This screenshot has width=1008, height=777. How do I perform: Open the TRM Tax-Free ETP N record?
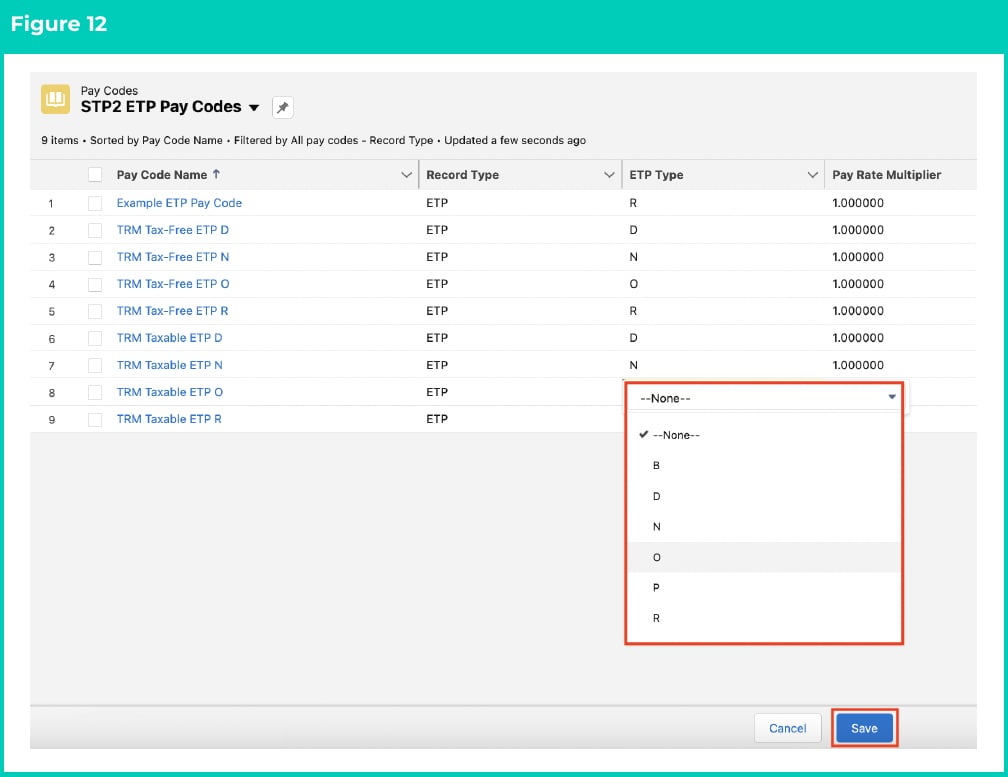pos(173,257)
